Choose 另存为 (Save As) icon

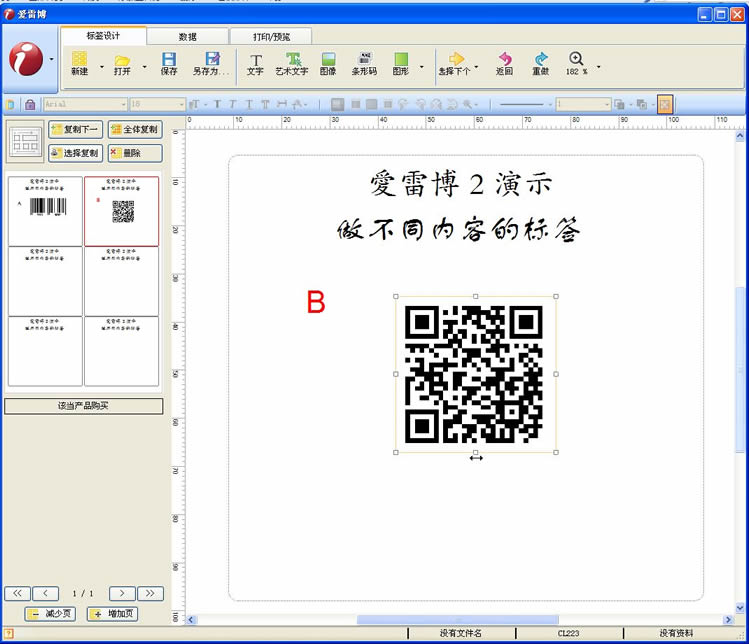[211, 64]
